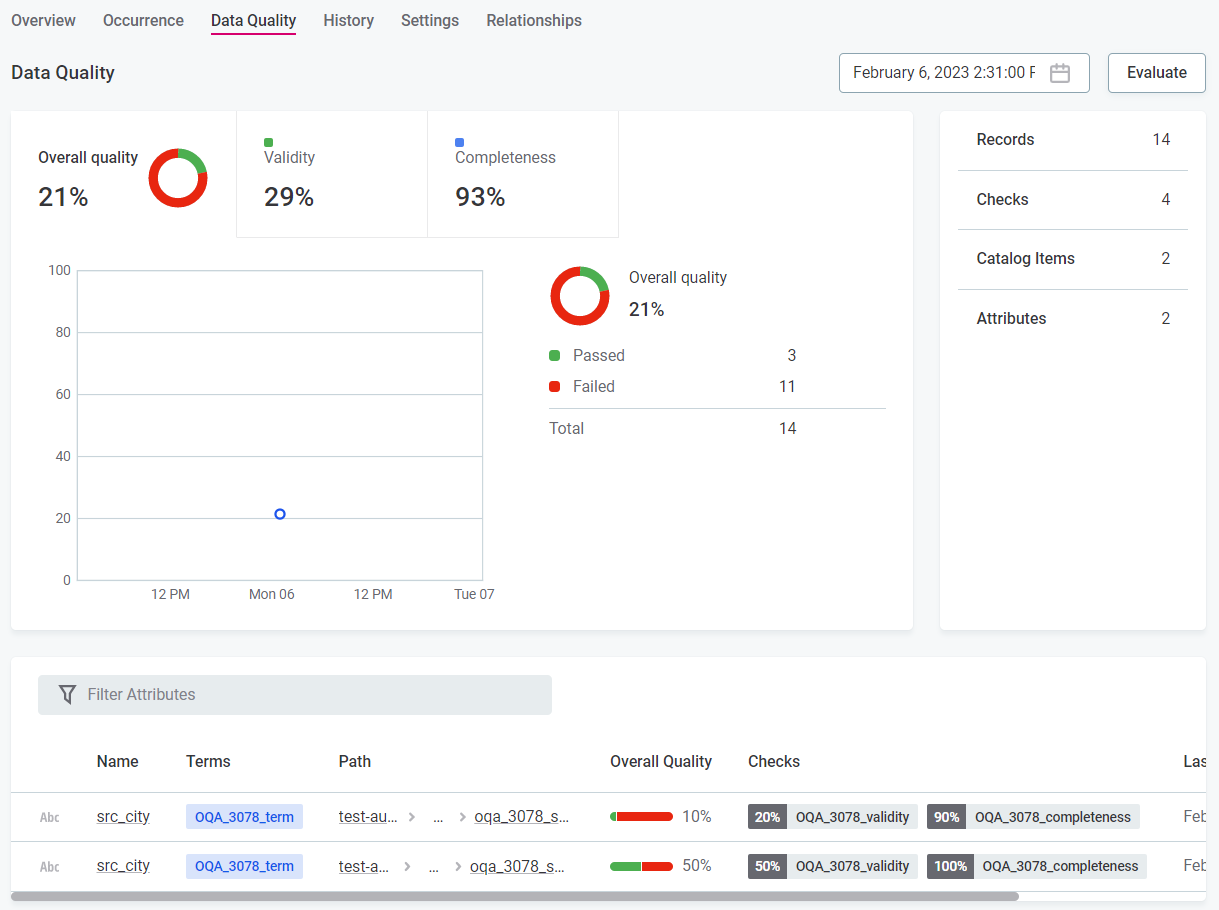The image size is (1219, 910).
Task: Click the blue data point on chart
Action: (x=280, y=514)
